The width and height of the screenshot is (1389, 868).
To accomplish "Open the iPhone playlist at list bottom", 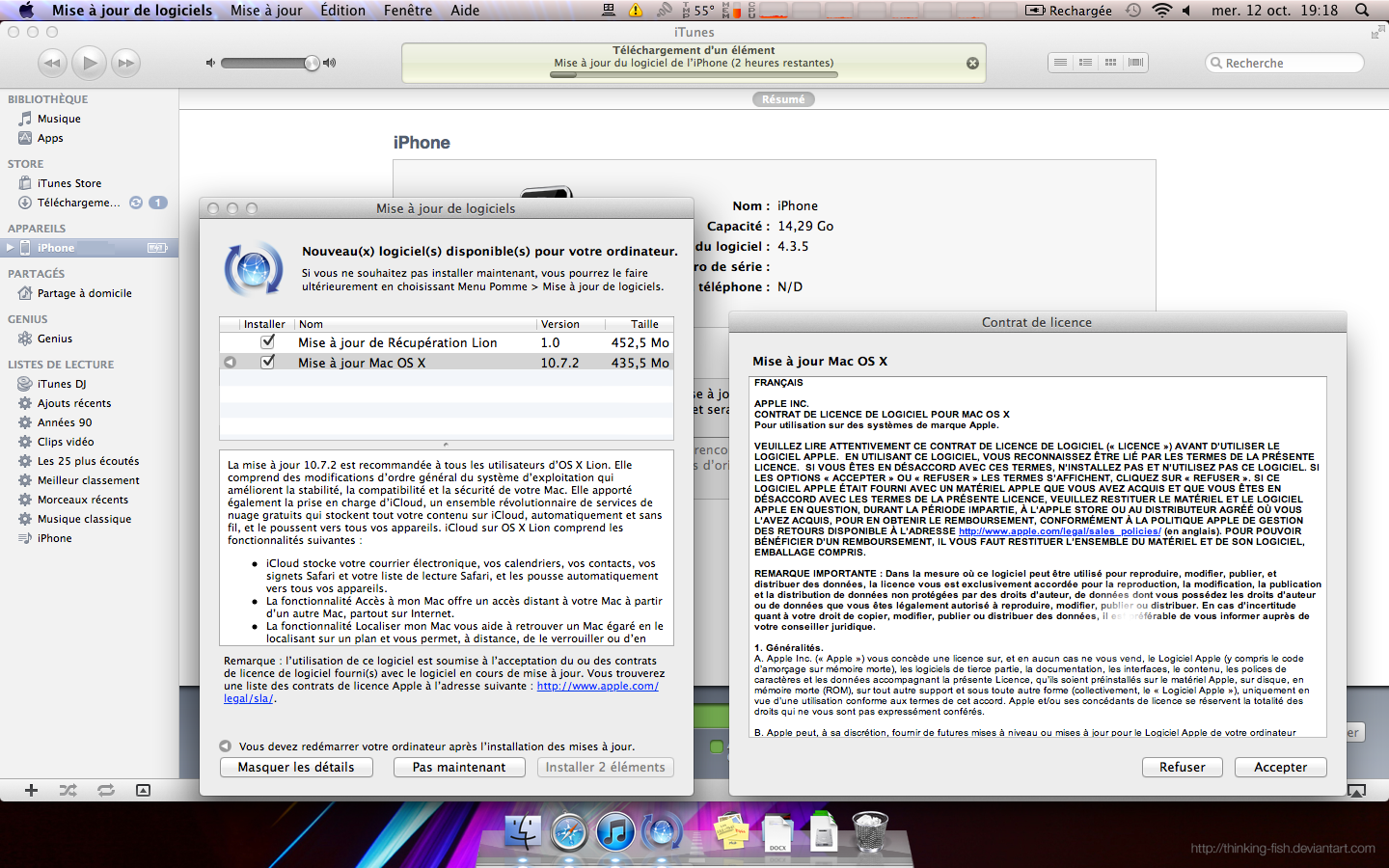I will [x=54, y=538].
